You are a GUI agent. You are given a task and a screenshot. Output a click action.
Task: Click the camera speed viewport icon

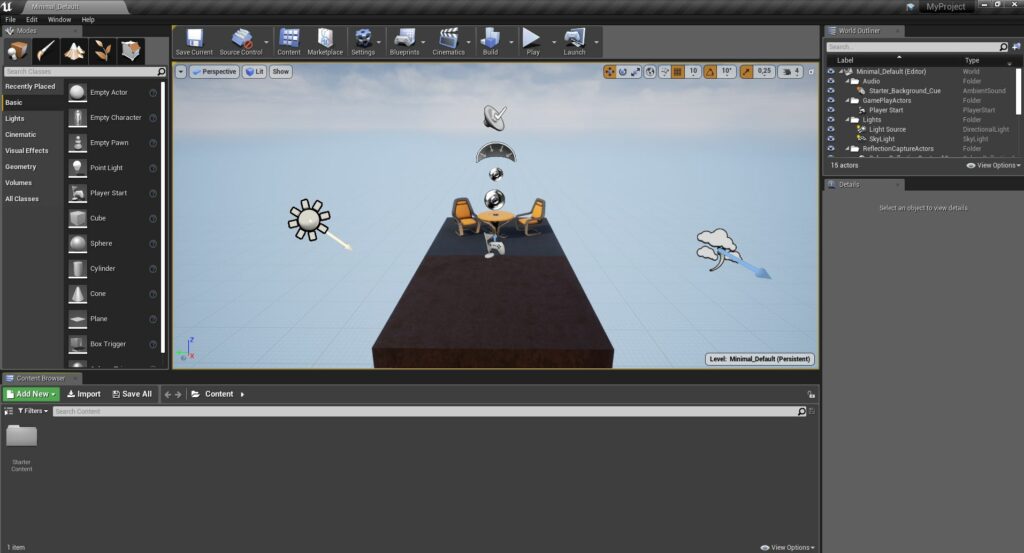(x=791, y=72)
